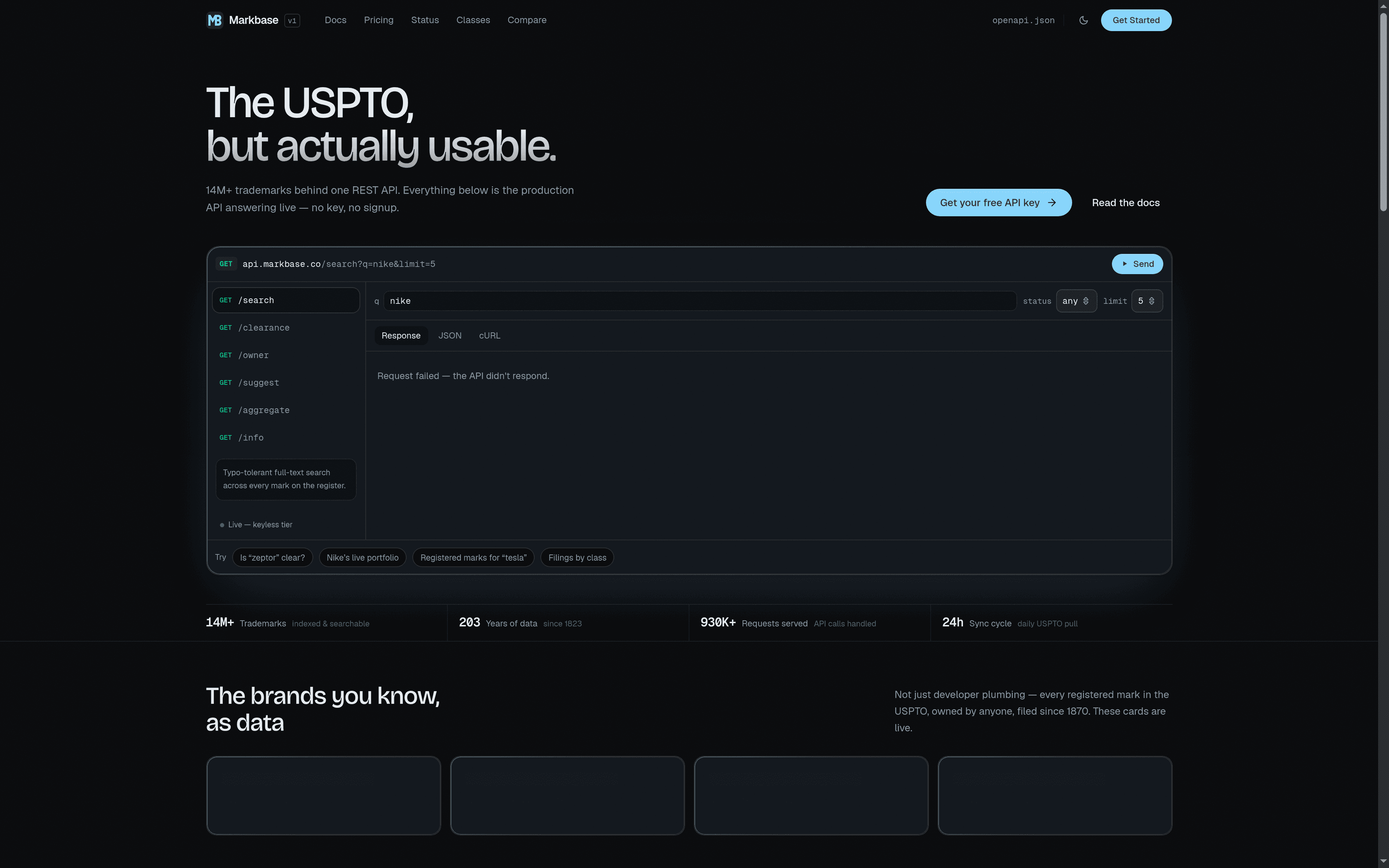
Task: Select the GET /owner endpoint
Action: click(286, 356)
